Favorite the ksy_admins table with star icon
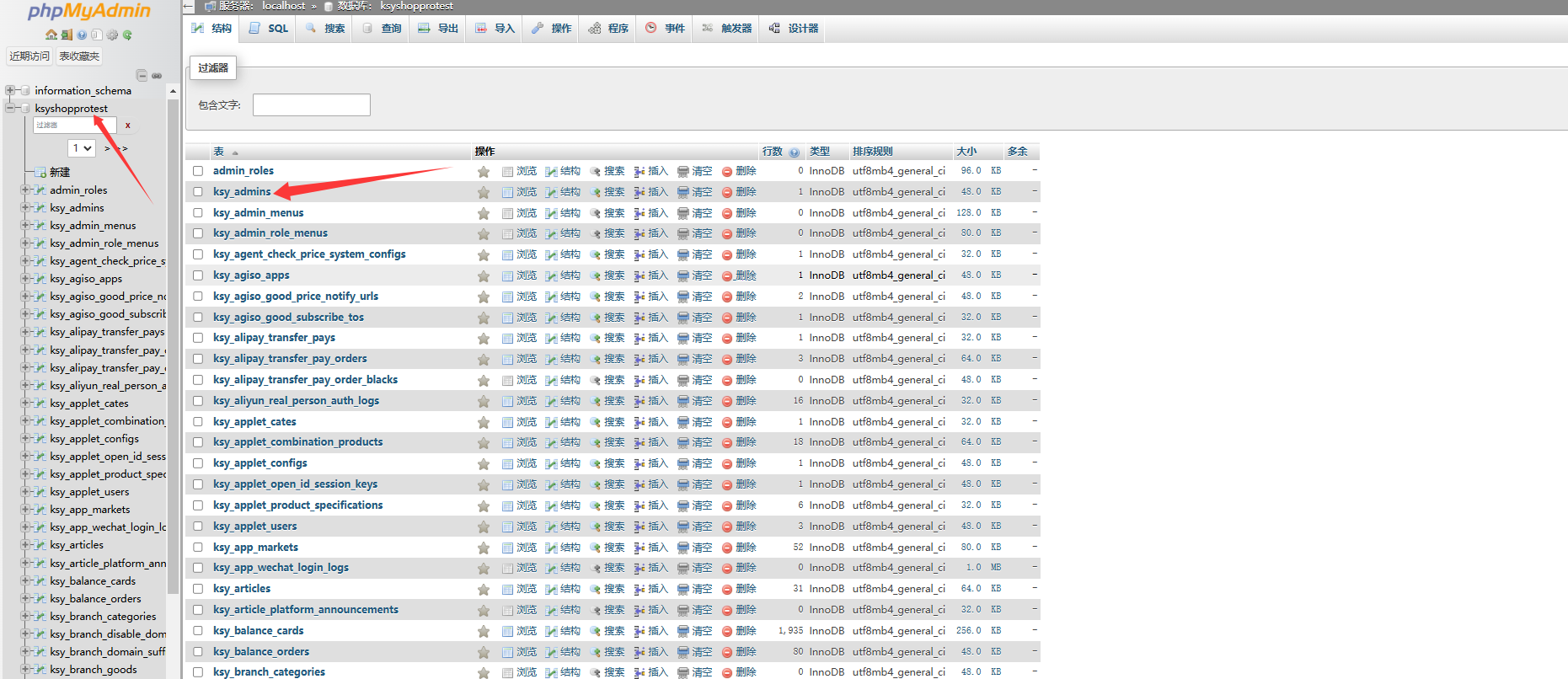1568x679 pixels. [x=484, y=192]
